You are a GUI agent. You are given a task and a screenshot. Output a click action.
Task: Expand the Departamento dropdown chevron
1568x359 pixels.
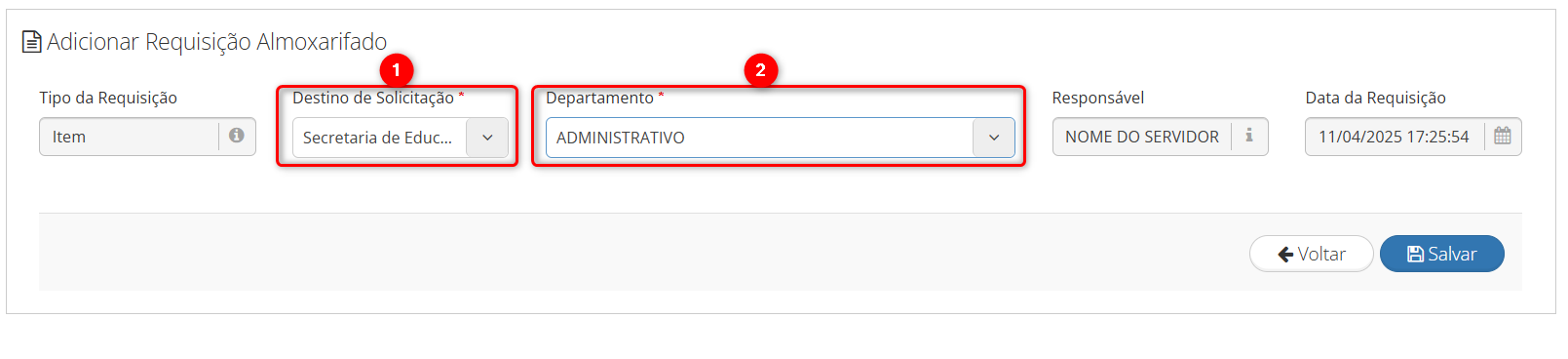(x=994, y=138)
